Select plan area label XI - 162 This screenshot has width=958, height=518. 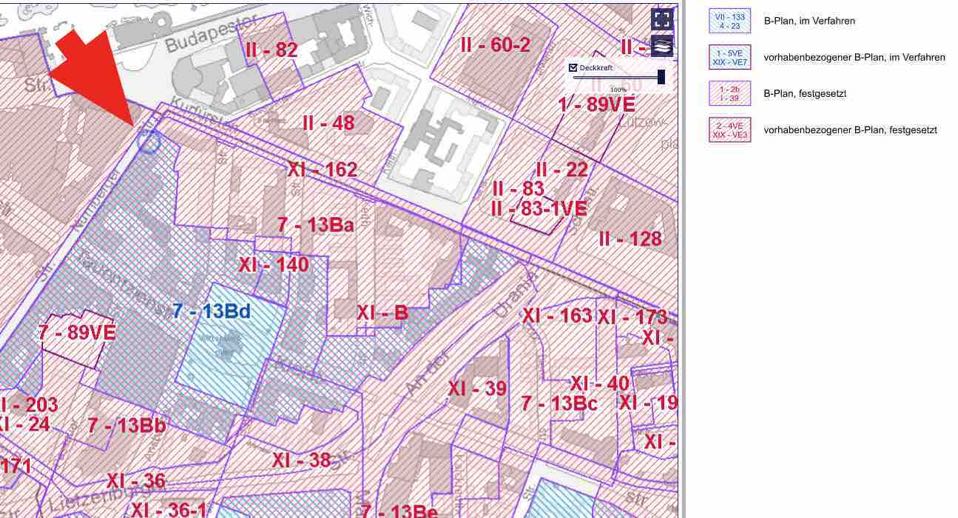point(322,169)
